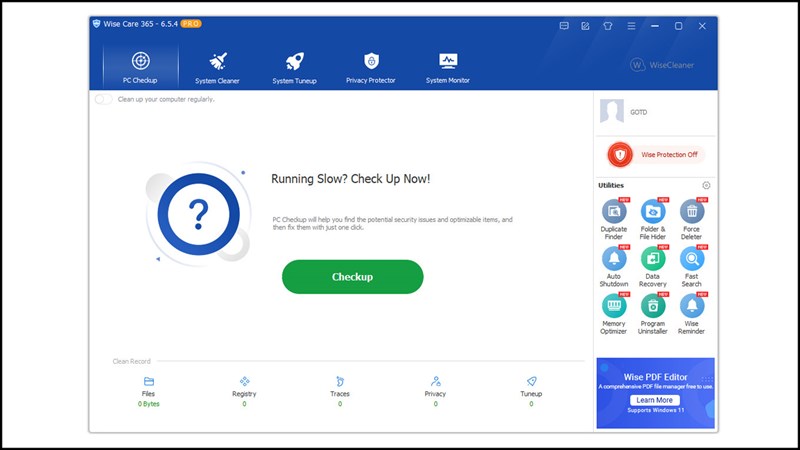
Task: Click the 0 Bytes files value
Action: [148, 404]
